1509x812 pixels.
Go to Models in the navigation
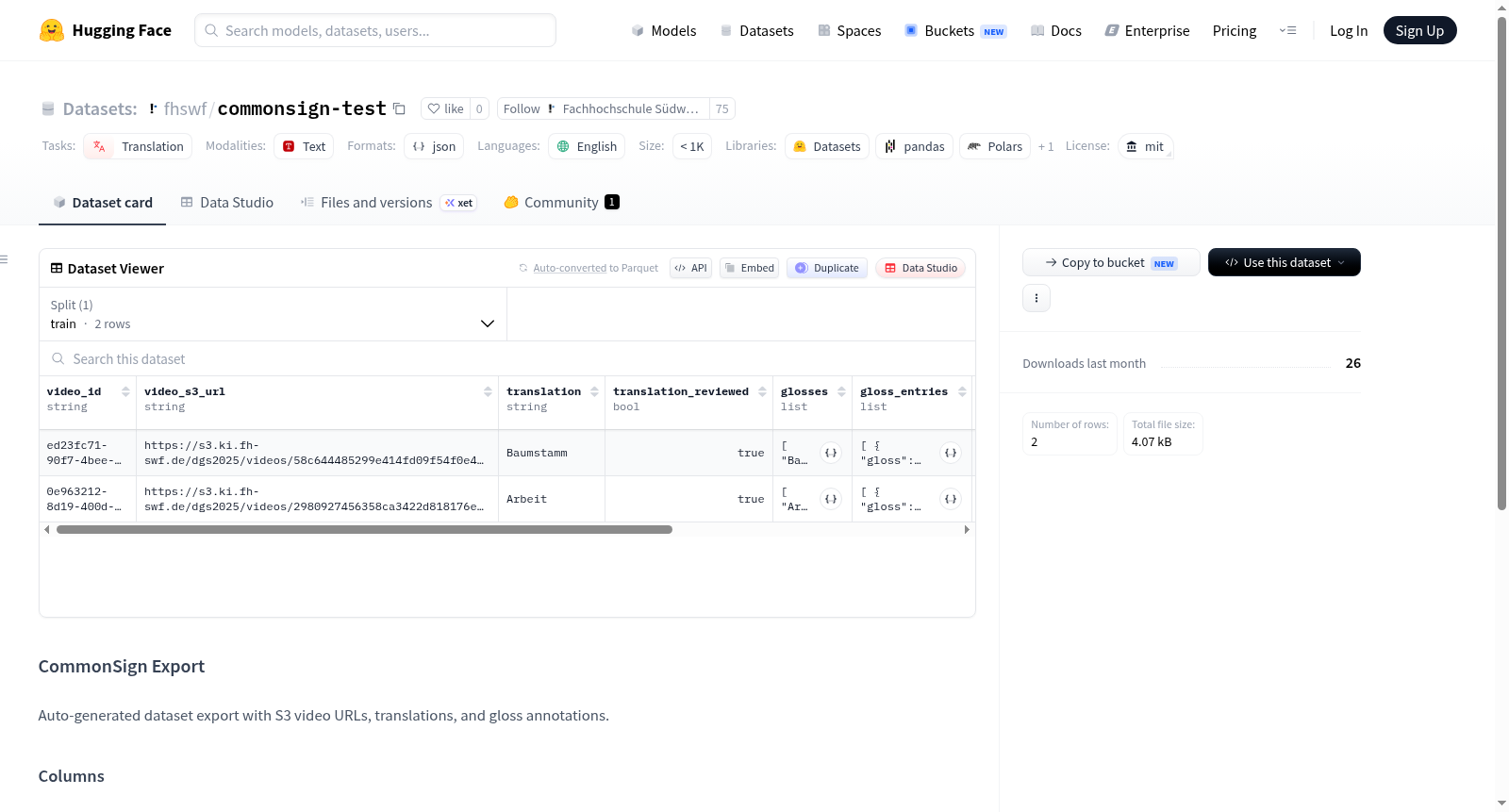coord(664,30)
